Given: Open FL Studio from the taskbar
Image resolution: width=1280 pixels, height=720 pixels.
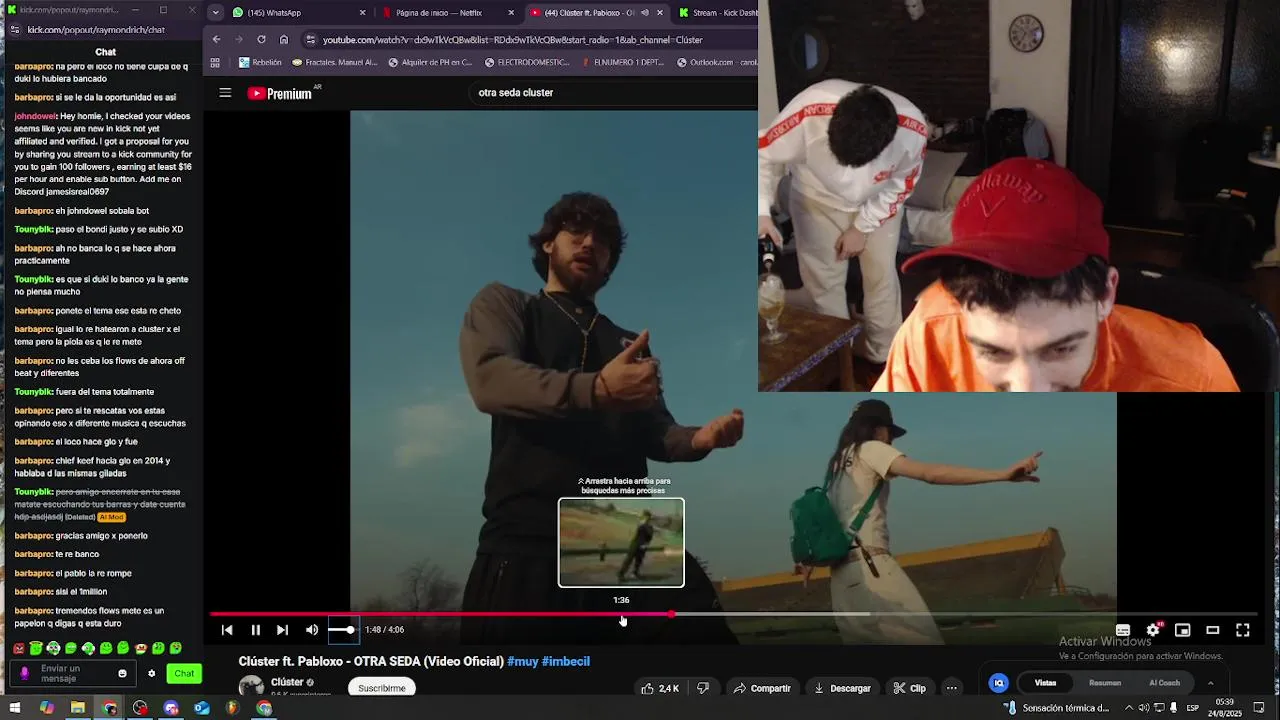Looking at the screenshot, I should (233, 708).
